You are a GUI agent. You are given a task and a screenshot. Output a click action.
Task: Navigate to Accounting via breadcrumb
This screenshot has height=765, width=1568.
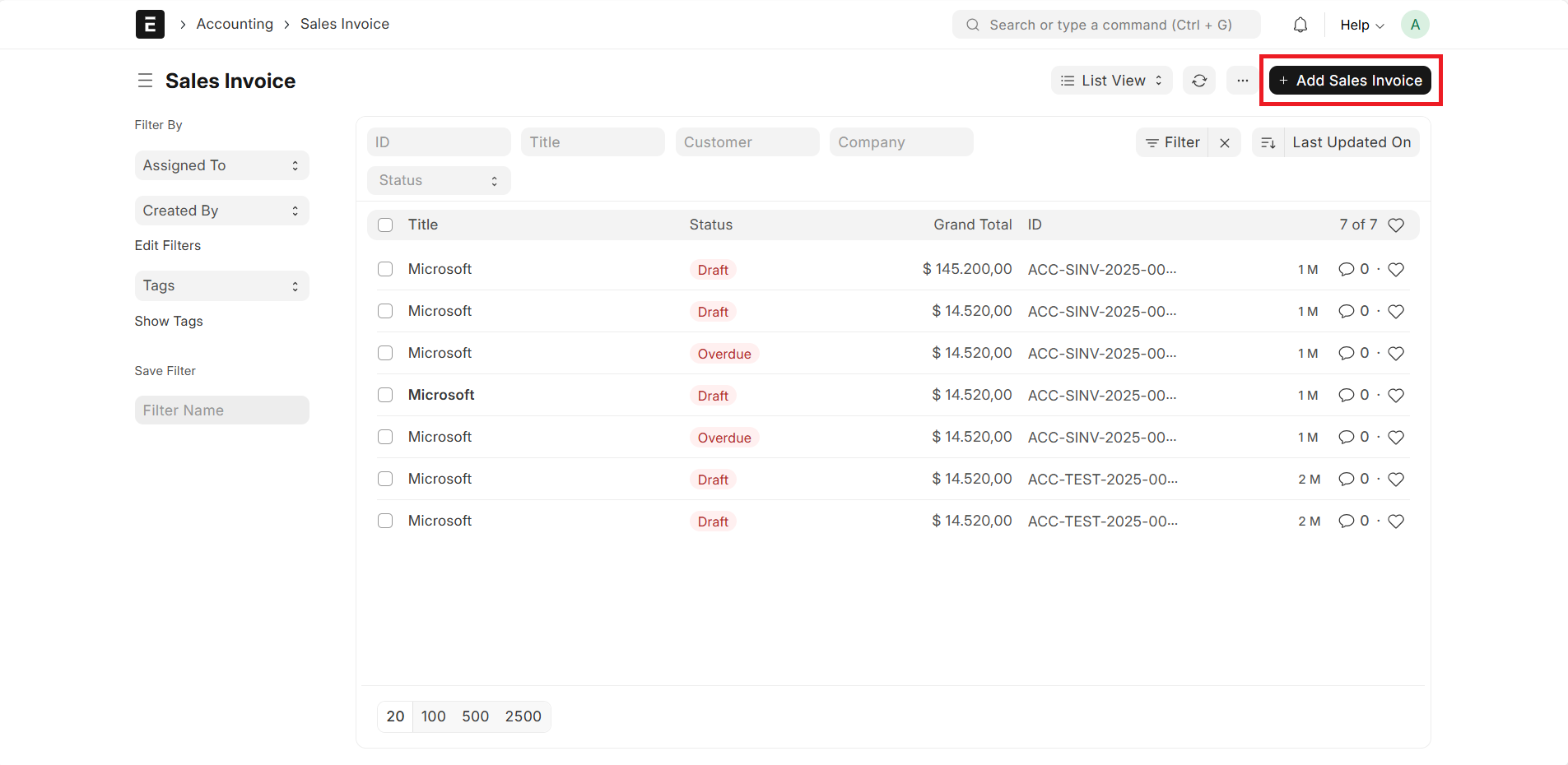point(235,24)
